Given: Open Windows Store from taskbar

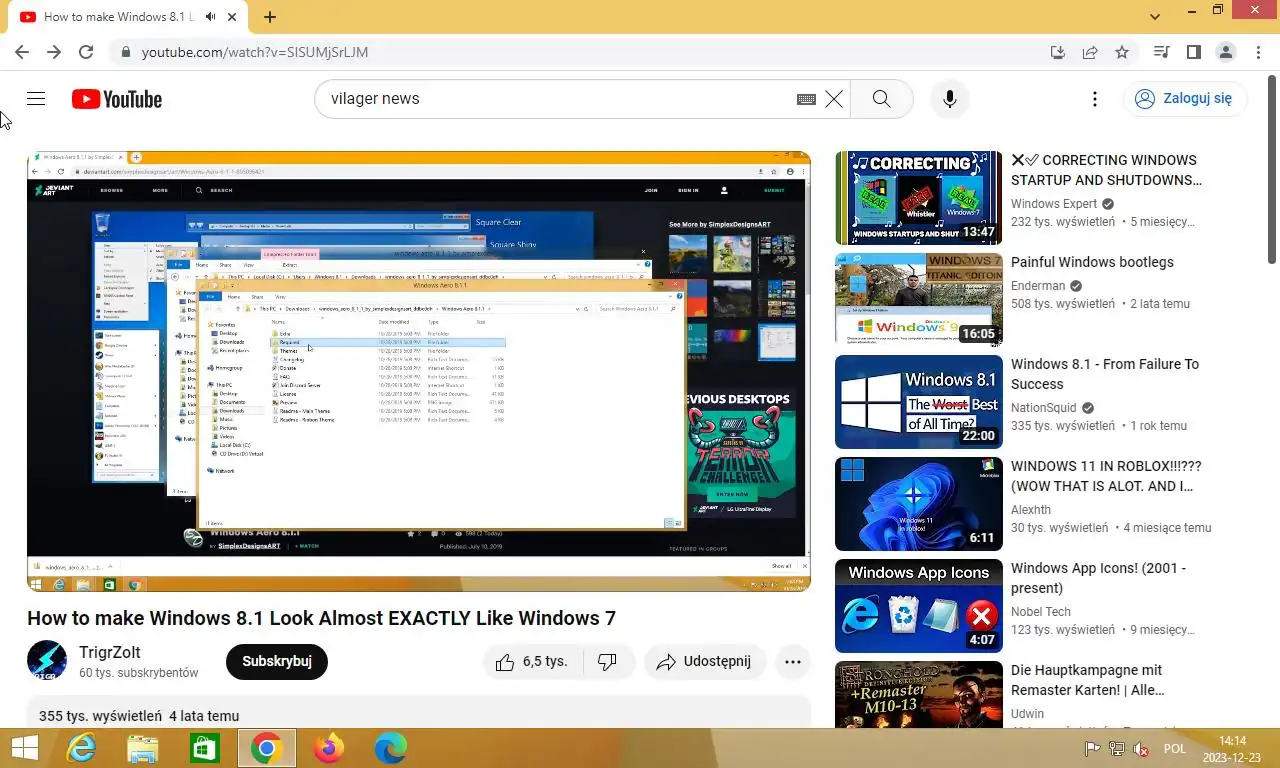Looking at the screenshot, I should point(205,748).
